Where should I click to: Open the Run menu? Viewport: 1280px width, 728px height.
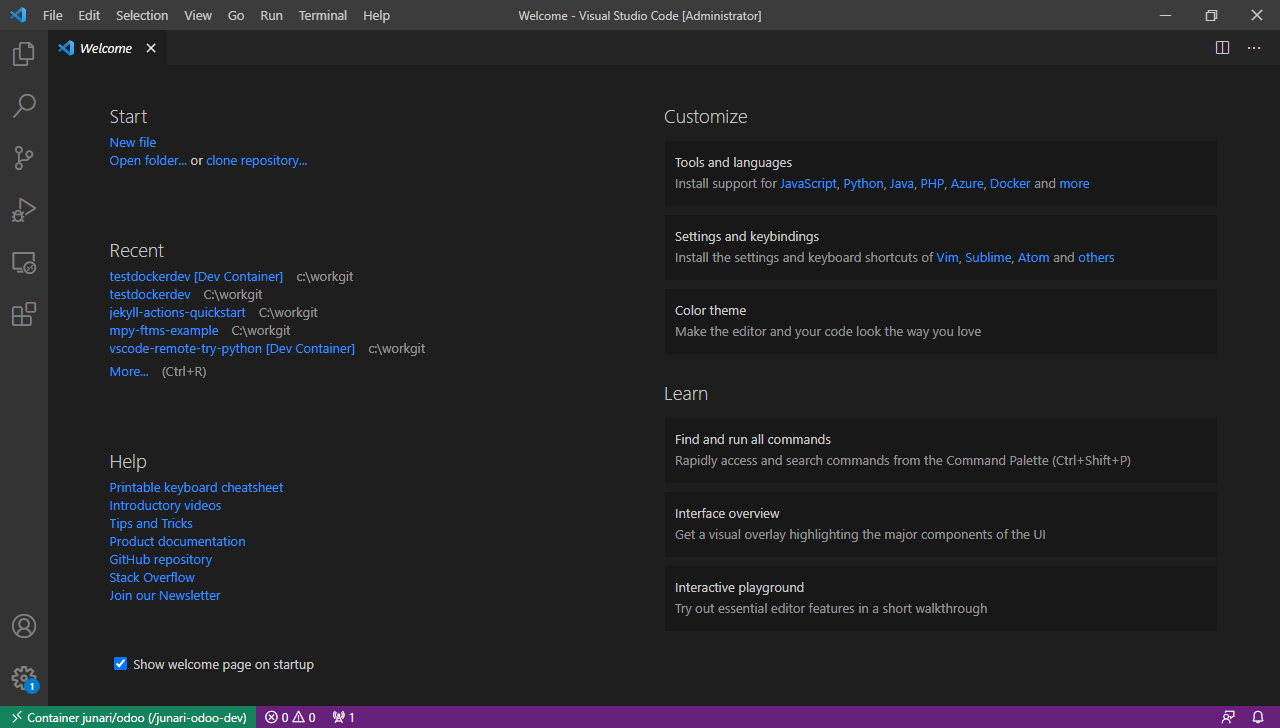(x=271, y=15)
